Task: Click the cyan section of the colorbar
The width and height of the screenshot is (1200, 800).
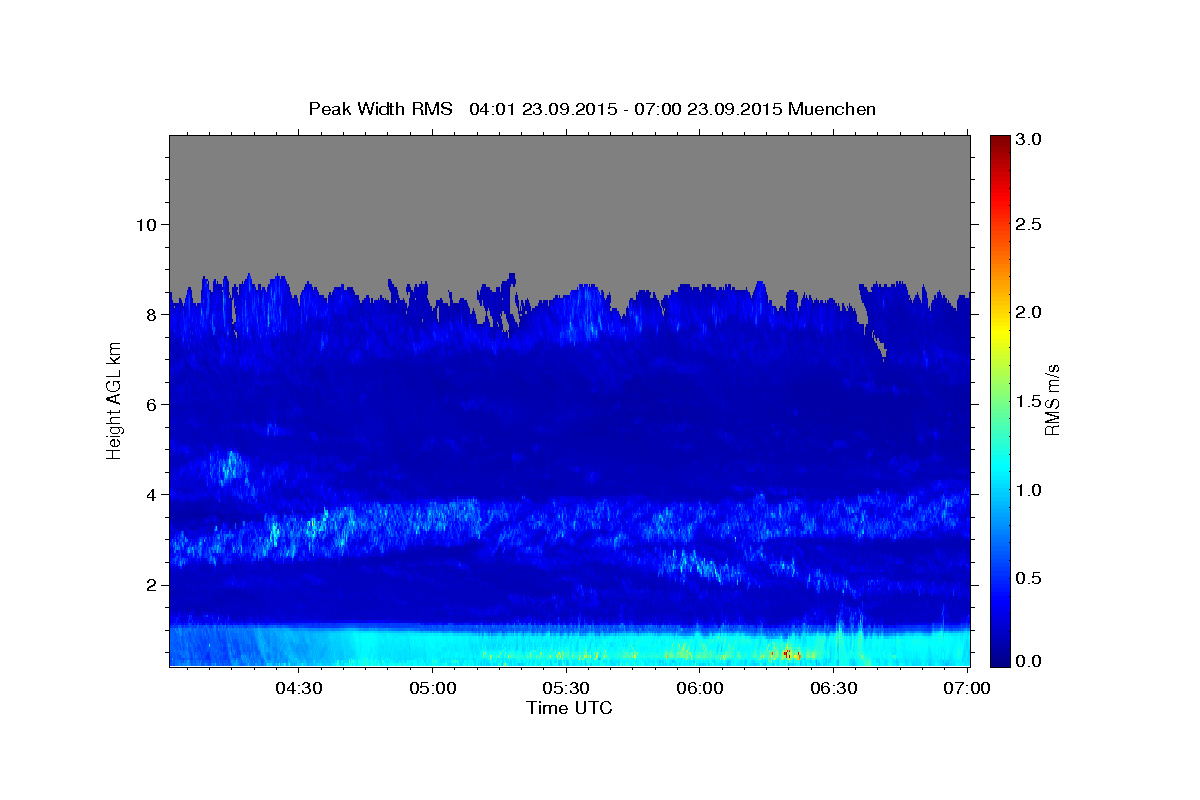Action: (x=1000, y=470)
